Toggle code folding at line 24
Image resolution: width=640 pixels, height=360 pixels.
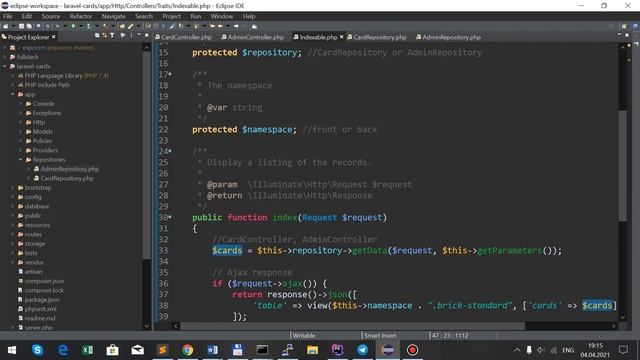tap(170, 151)
